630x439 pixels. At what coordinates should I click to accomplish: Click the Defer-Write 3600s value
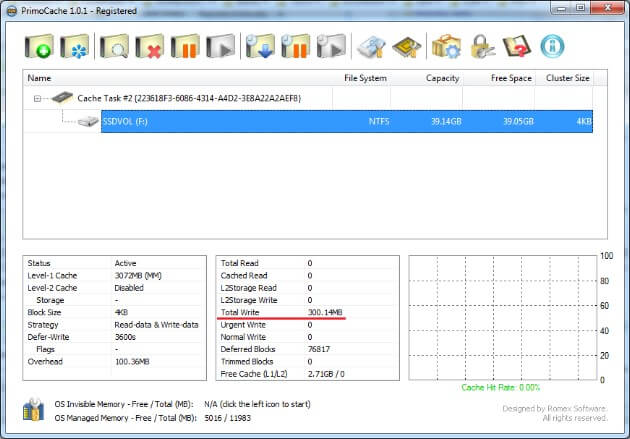(x=125, y=337)
